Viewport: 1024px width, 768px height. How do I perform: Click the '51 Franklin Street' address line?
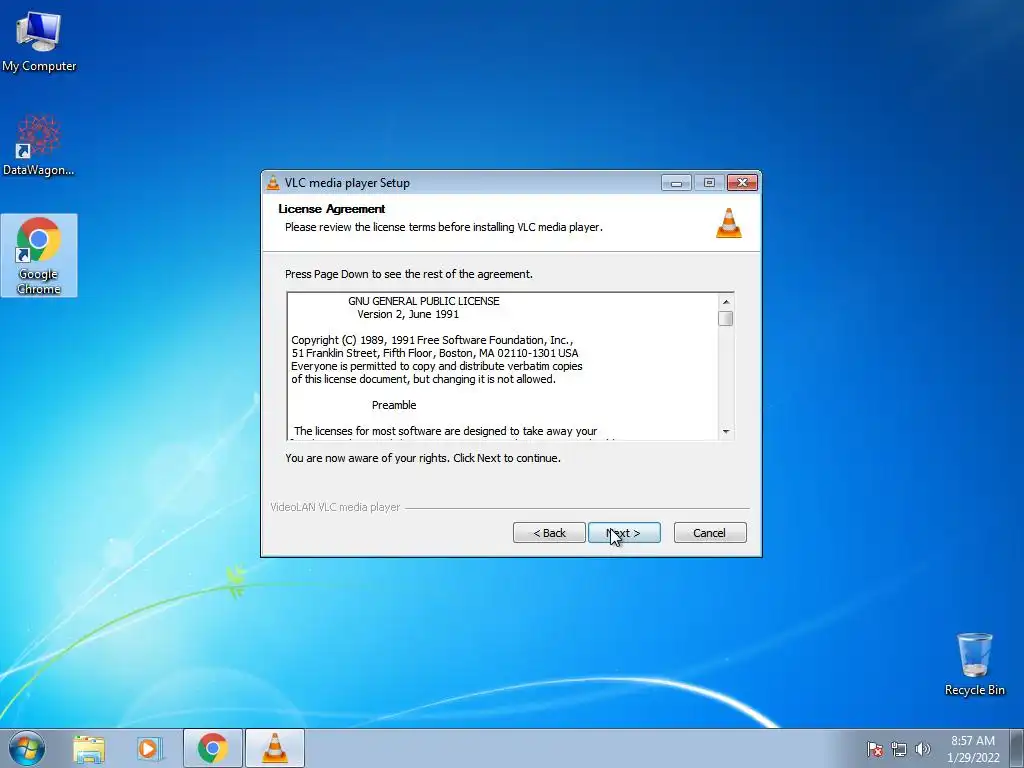point(435,353)
